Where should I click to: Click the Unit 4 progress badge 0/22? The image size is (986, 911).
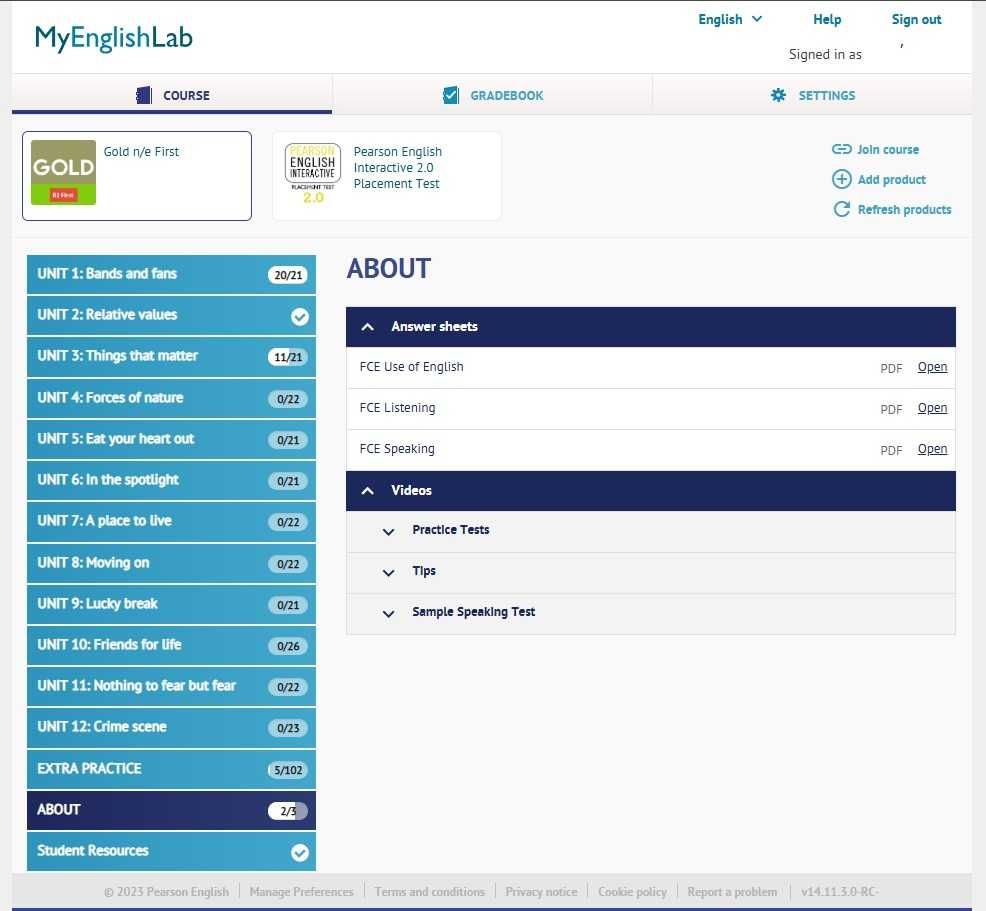[x=288, y=399]
